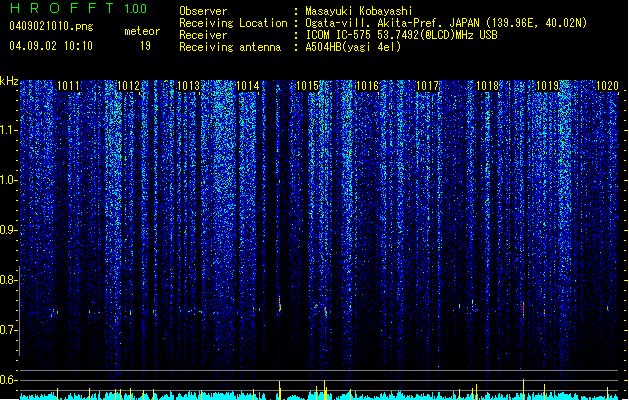The image size is (629, 400).
Task: Click the 1011 time marker
Action: click(69, 86)
